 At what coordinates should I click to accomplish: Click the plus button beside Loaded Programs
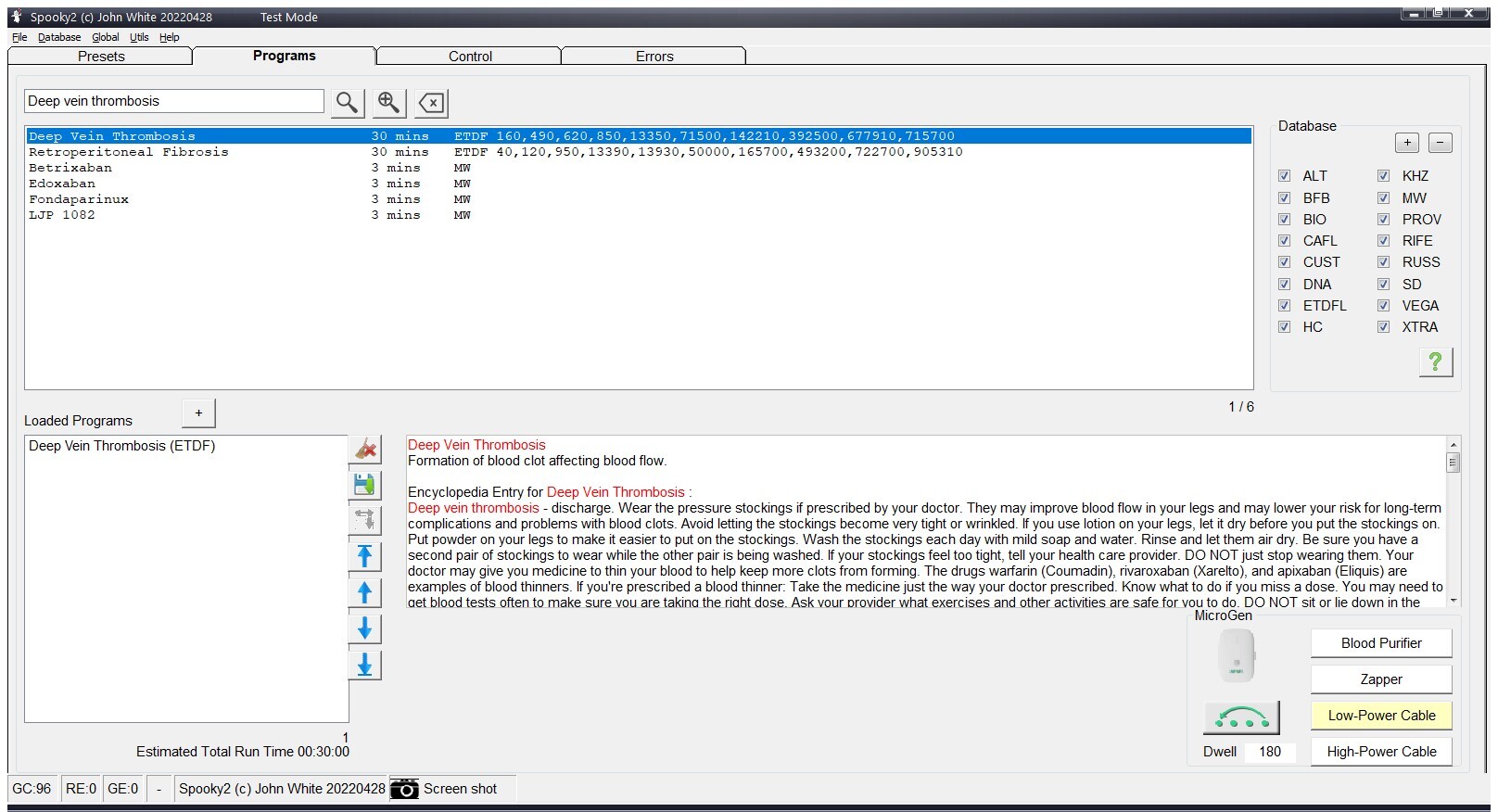tap(198, 413)
